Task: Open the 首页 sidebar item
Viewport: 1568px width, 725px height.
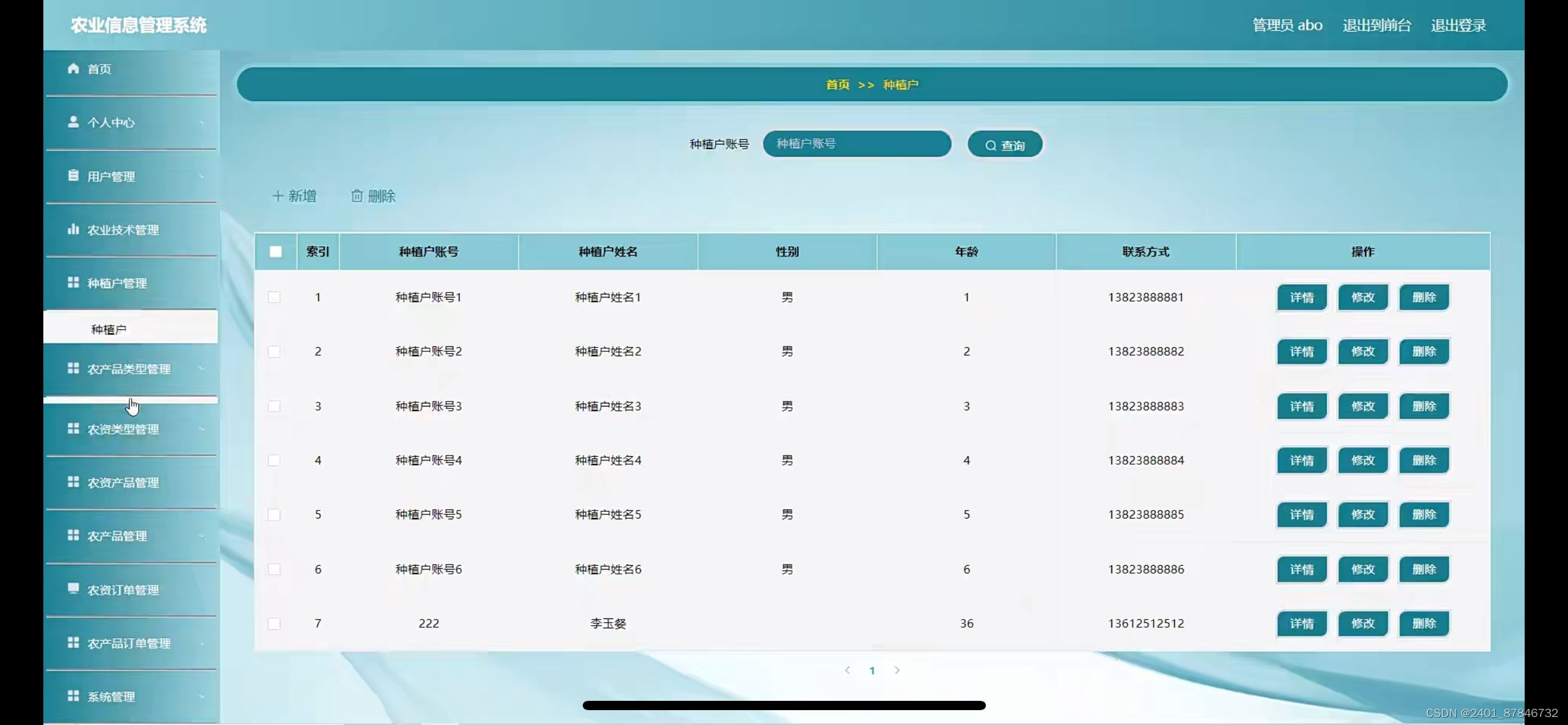Action: [x=131, y=69]
